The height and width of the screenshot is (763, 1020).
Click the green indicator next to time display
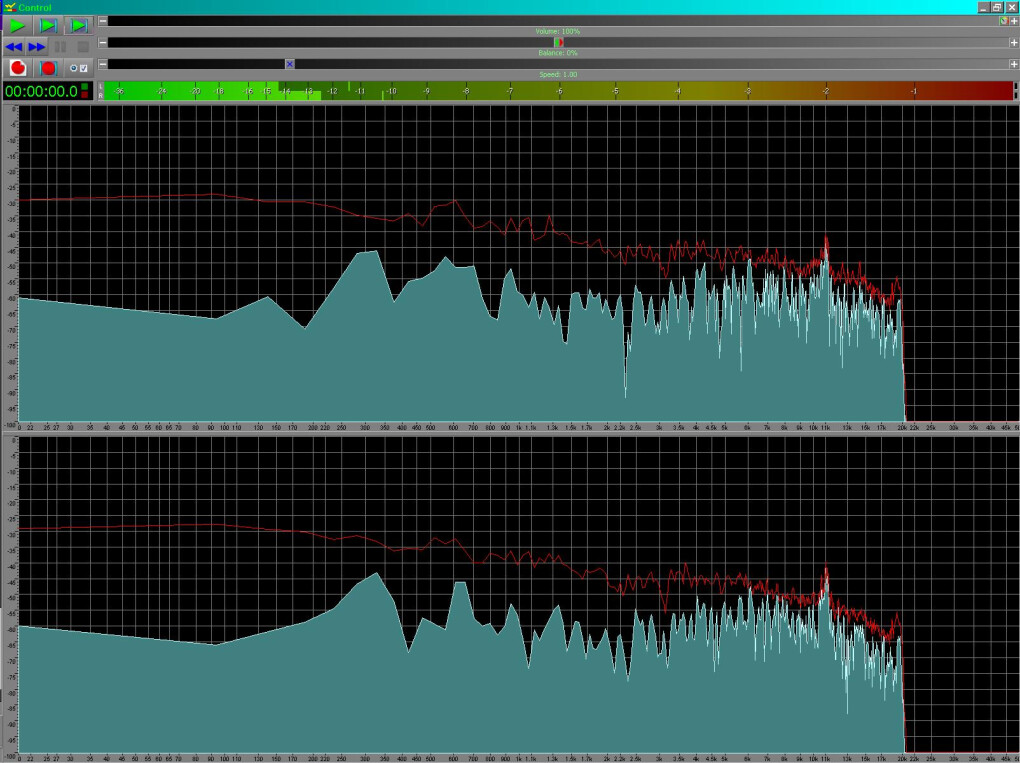pyautogui.click(x=85, y=87)
